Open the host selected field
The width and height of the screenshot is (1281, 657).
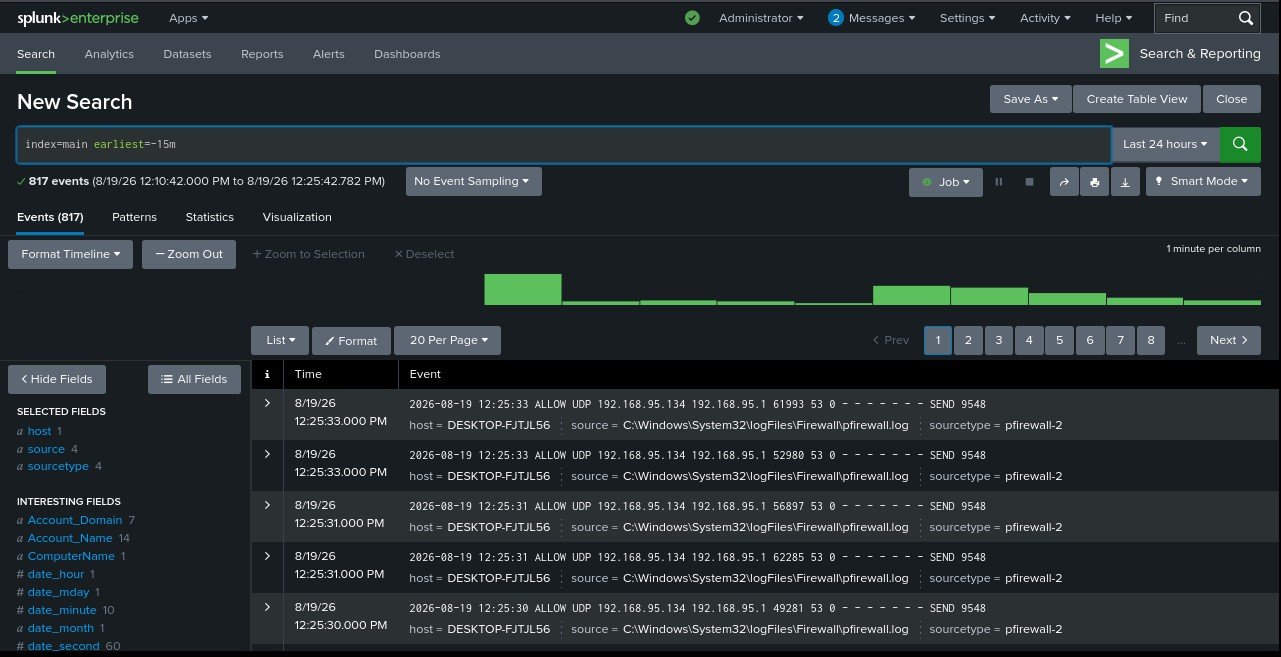click(x=39, y=431)
